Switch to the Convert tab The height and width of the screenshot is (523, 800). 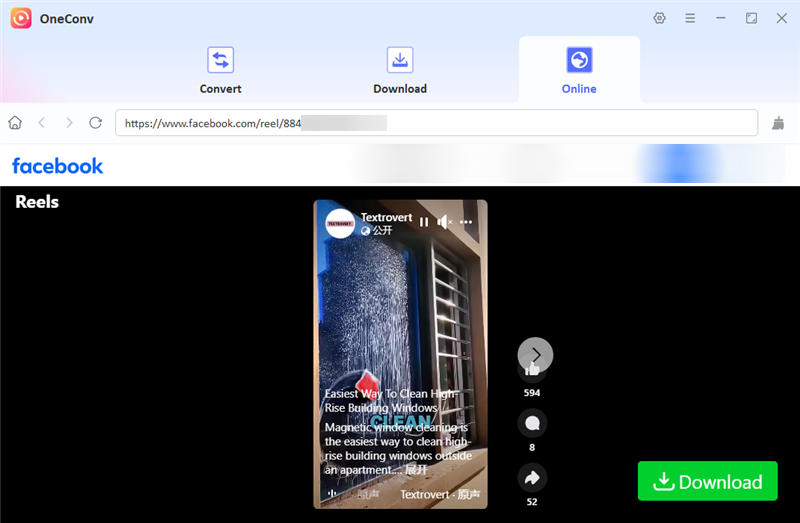(x=220, y=70)
